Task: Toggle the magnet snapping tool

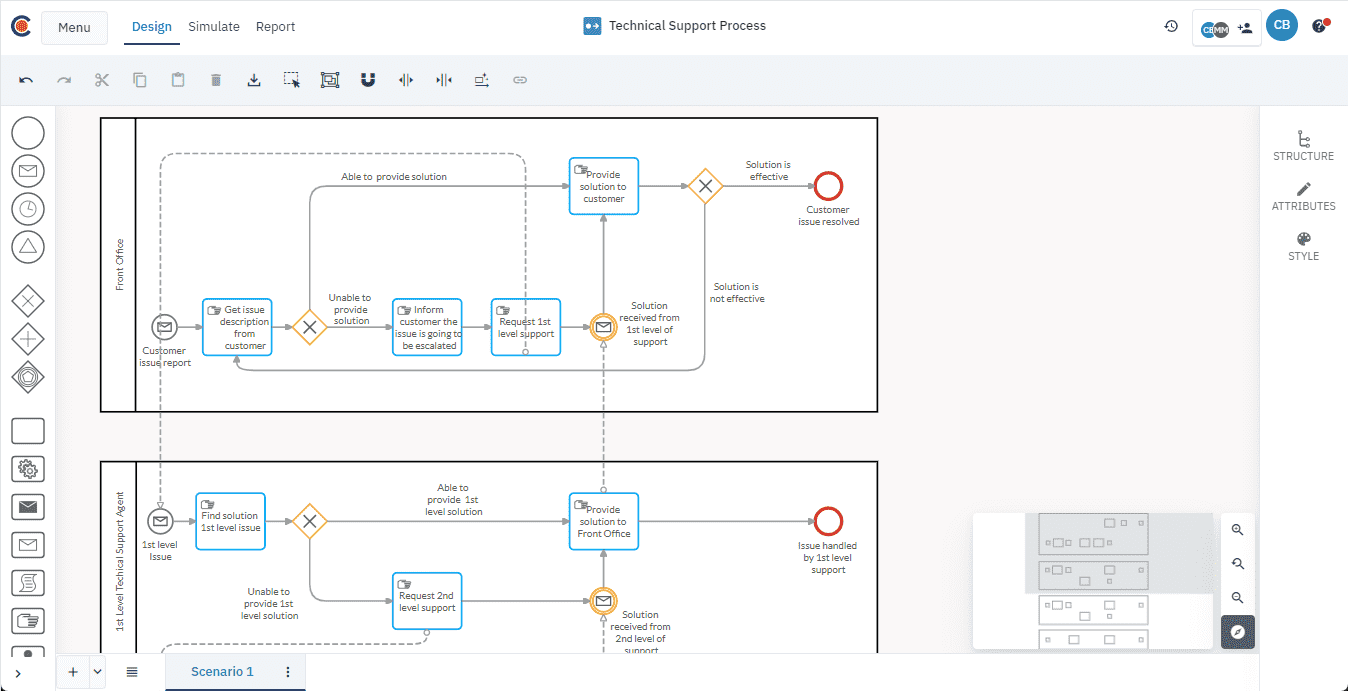Action: point(368,80)
